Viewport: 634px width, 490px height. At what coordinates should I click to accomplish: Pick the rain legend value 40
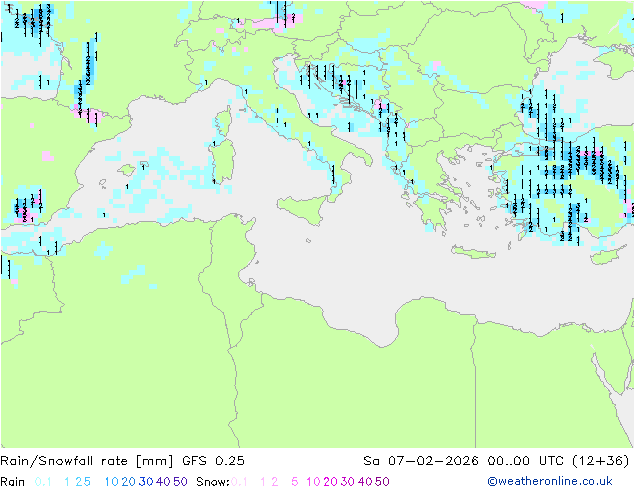coord(163,482)
